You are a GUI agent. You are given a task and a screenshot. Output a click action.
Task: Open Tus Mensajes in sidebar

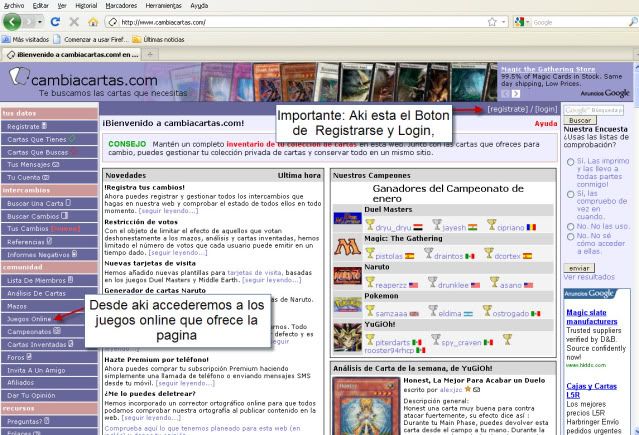29,165
